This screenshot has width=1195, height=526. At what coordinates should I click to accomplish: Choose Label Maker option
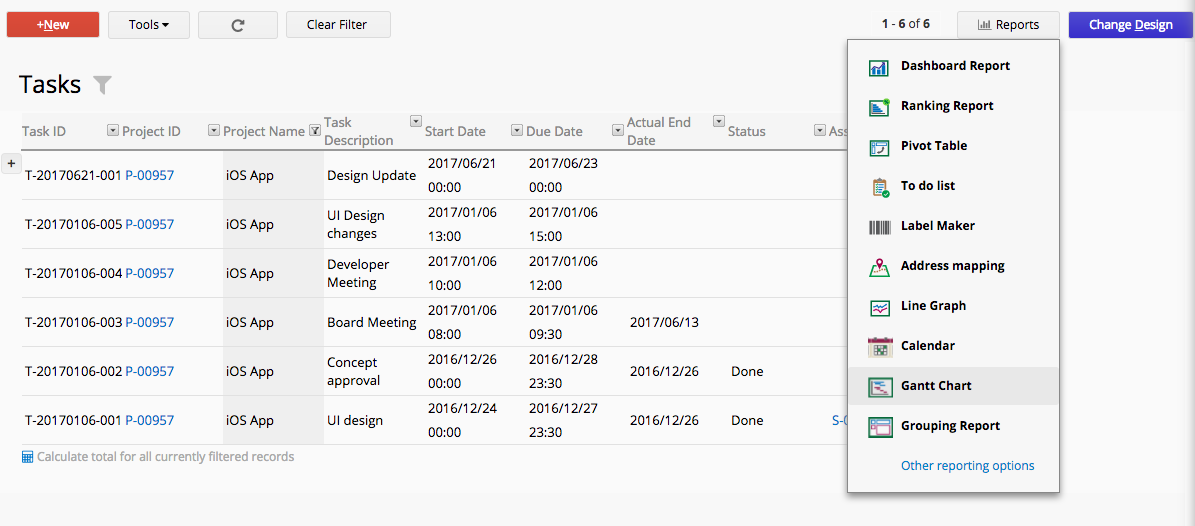coord(953,226)
